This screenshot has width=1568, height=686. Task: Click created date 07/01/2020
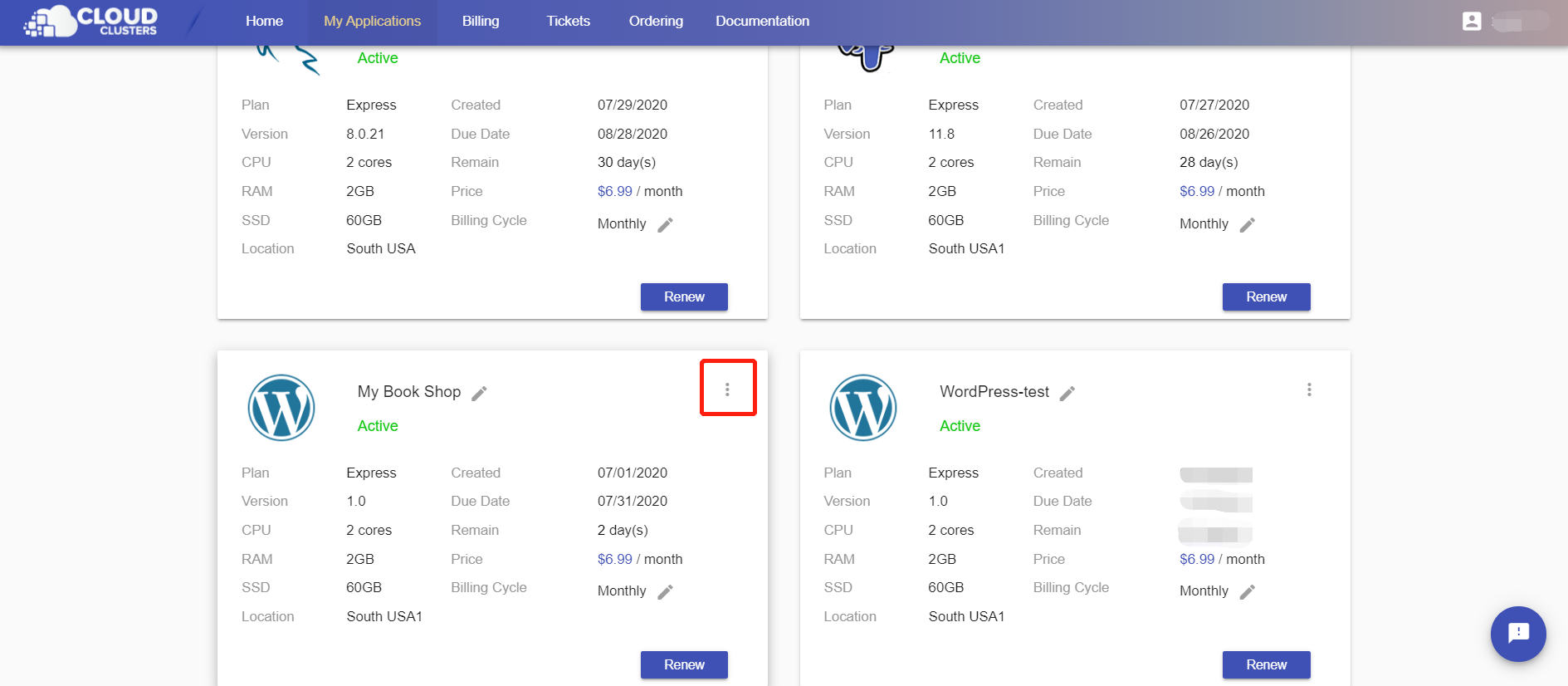pos(633,473)
